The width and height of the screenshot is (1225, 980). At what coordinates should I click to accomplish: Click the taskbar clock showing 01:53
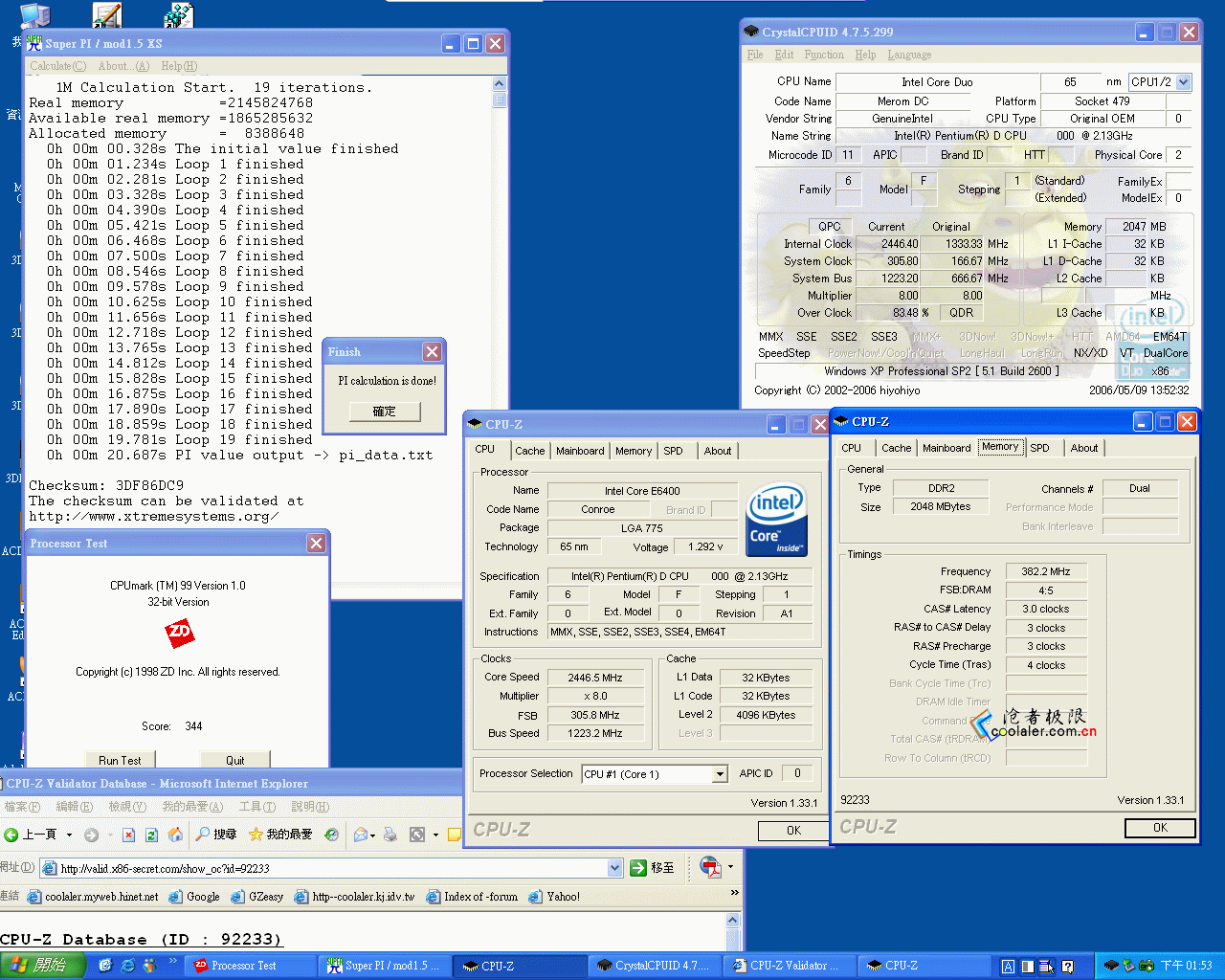(x=1186, y=967)
